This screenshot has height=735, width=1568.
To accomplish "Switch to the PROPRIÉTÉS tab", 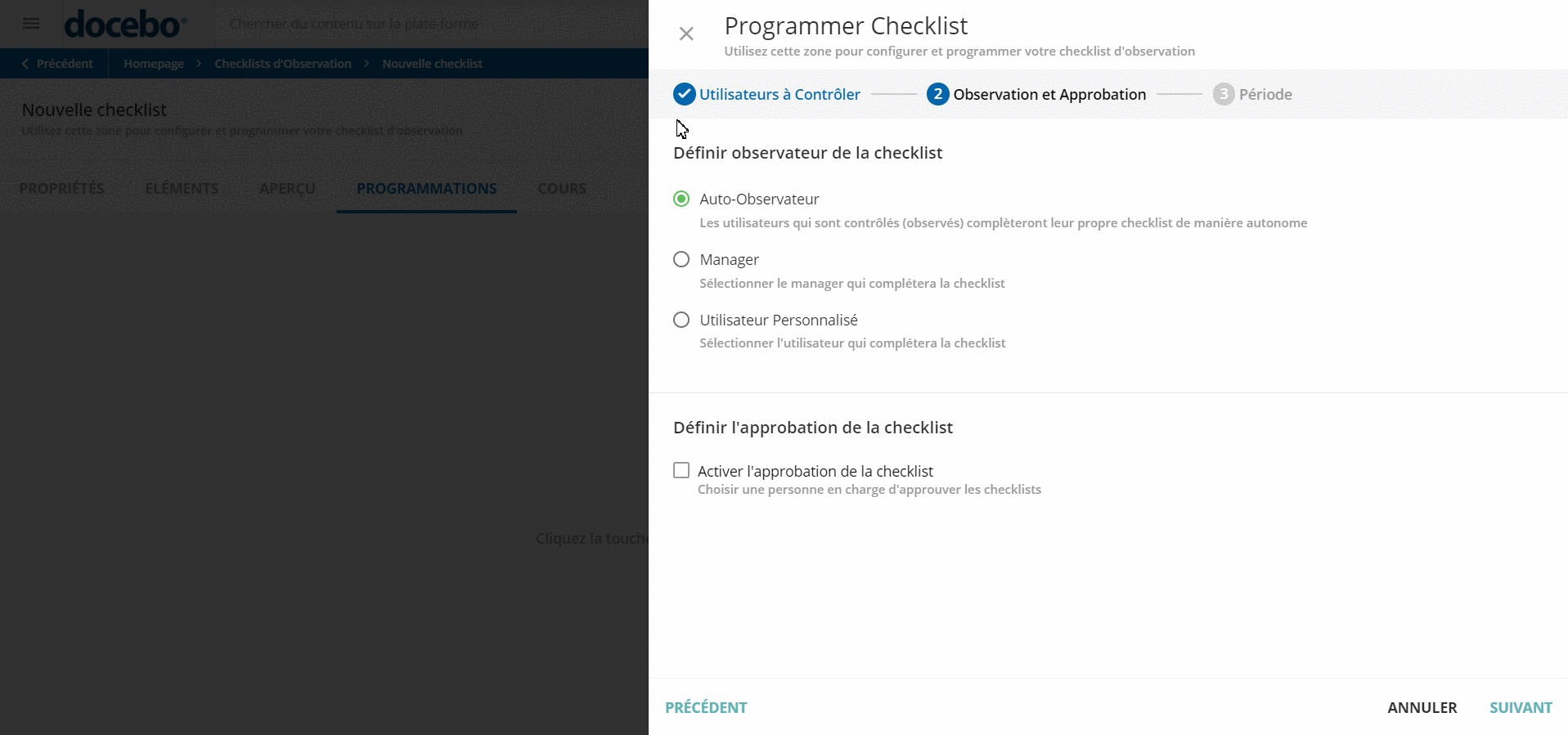I will [61, 188].
